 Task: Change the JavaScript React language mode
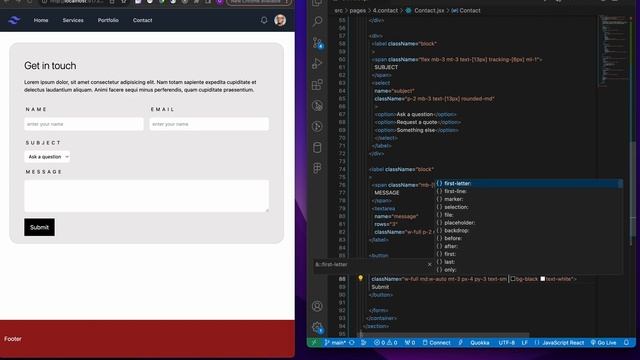(x=559, y=343)
